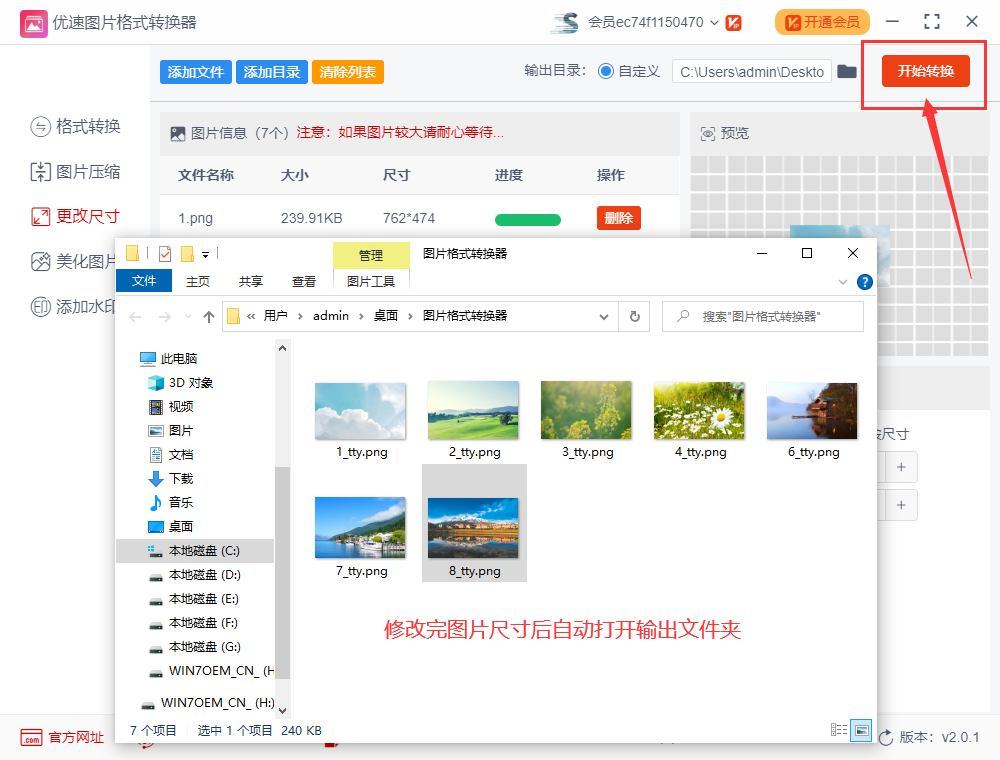Click the 管理 contextual tab
The image size is (1000, 760).
[x=371, y=255]
